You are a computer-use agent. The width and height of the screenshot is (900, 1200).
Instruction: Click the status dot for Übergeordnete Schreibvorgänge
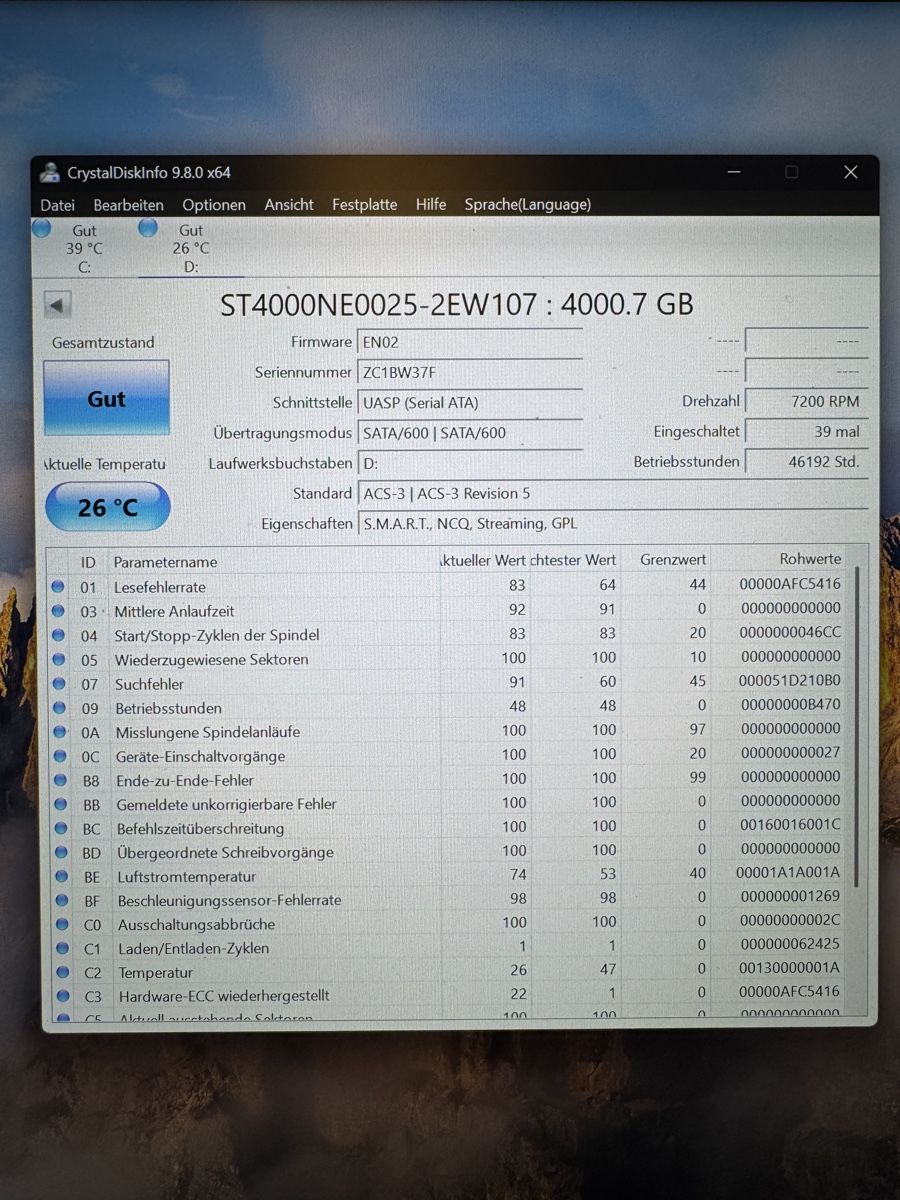[60, 852]
